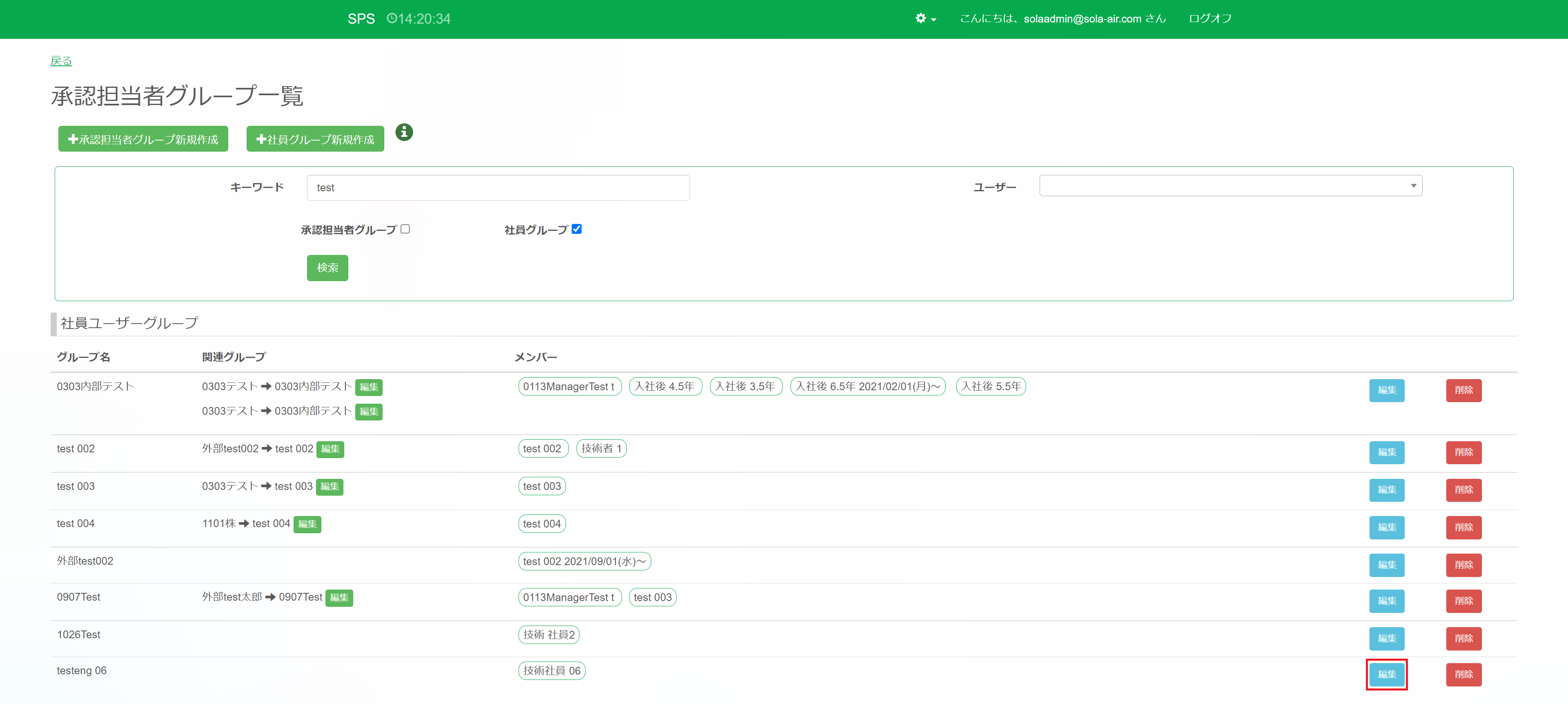Click green 編集 badge beside 外部test002 → test 002

pos(330,449)
